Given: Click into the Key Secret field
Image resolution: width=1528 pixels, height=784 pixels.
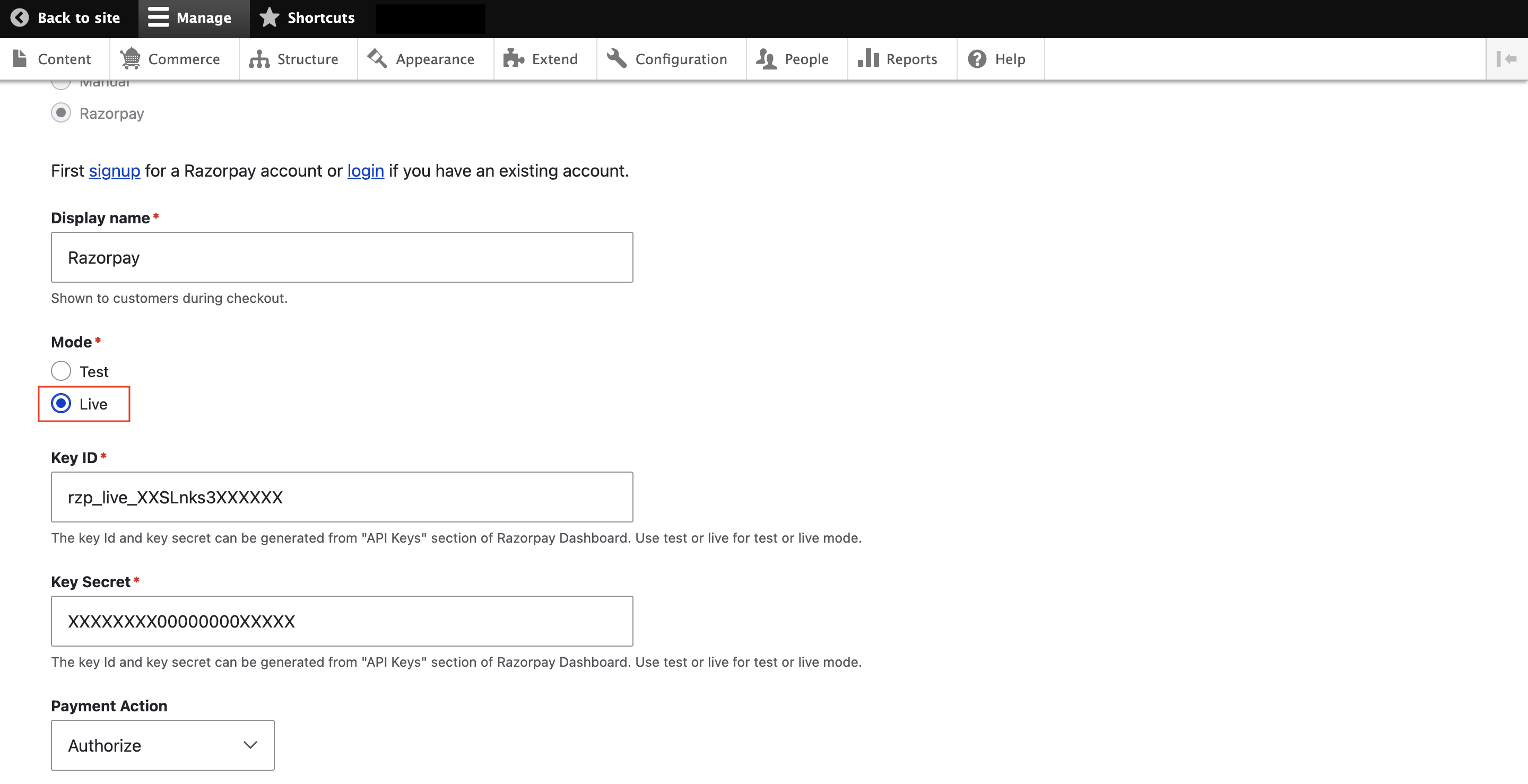Looking at the screenshot, I should coord(342,621).
